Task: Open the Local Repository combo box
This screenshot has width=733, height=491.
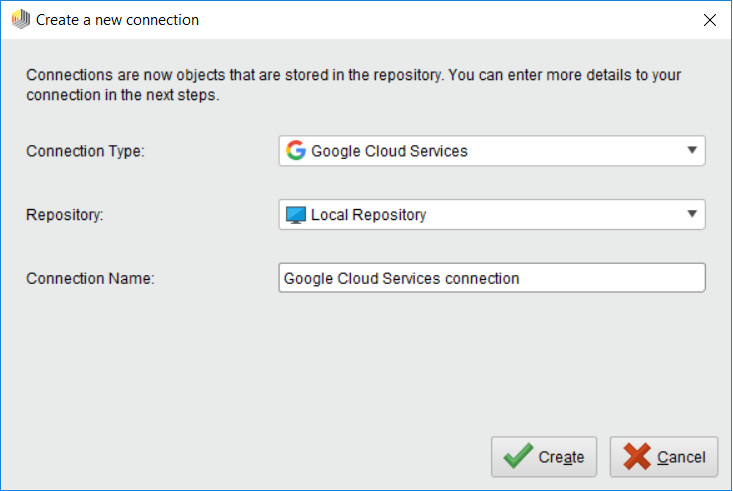Action: tap(480, 215)
